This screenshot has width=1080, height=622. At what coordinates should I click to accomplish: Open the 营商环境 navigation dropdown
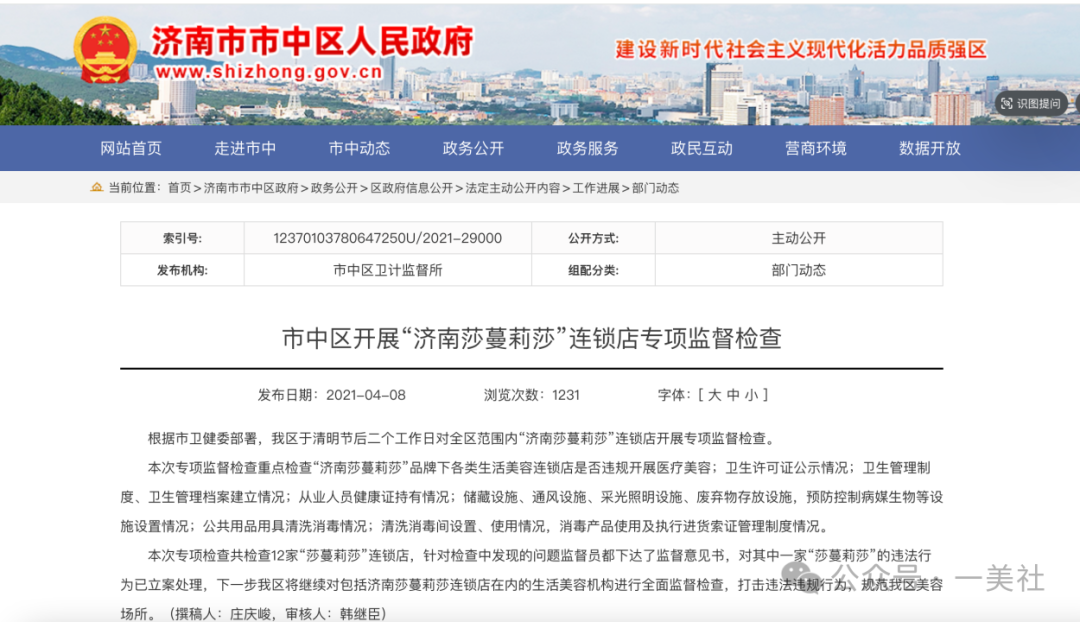(x=814, y=148)
